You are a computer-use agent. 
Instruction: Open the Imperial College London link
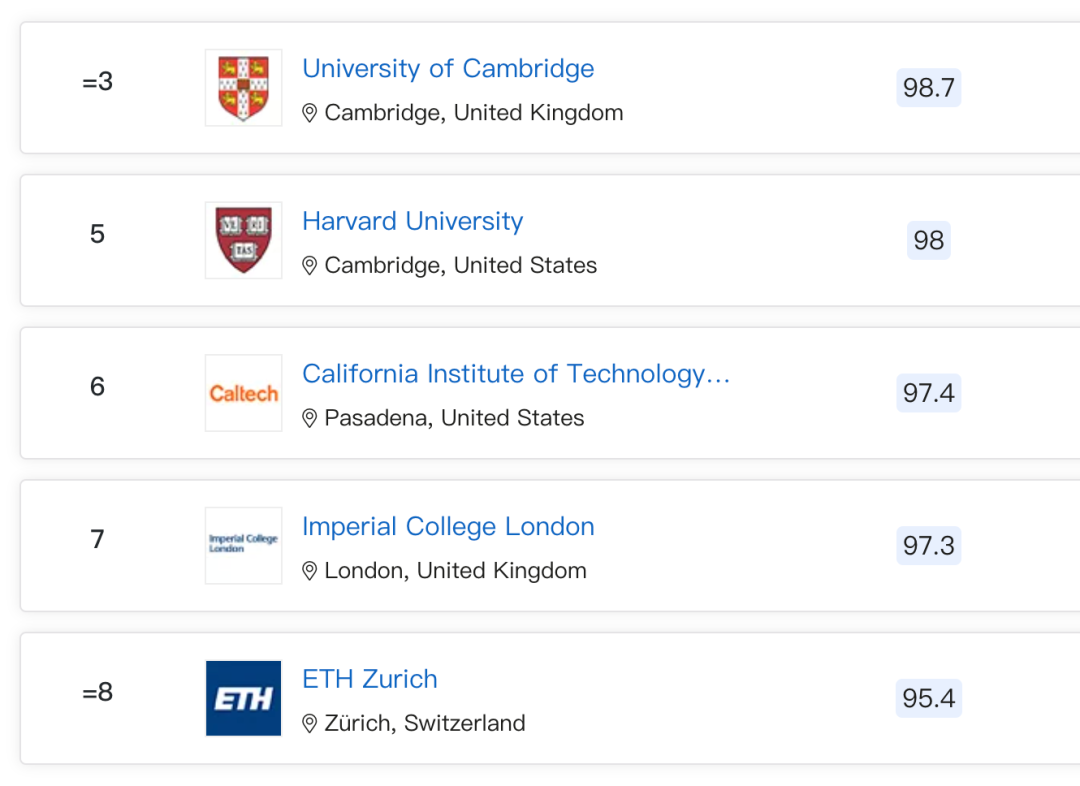(448, 526)
